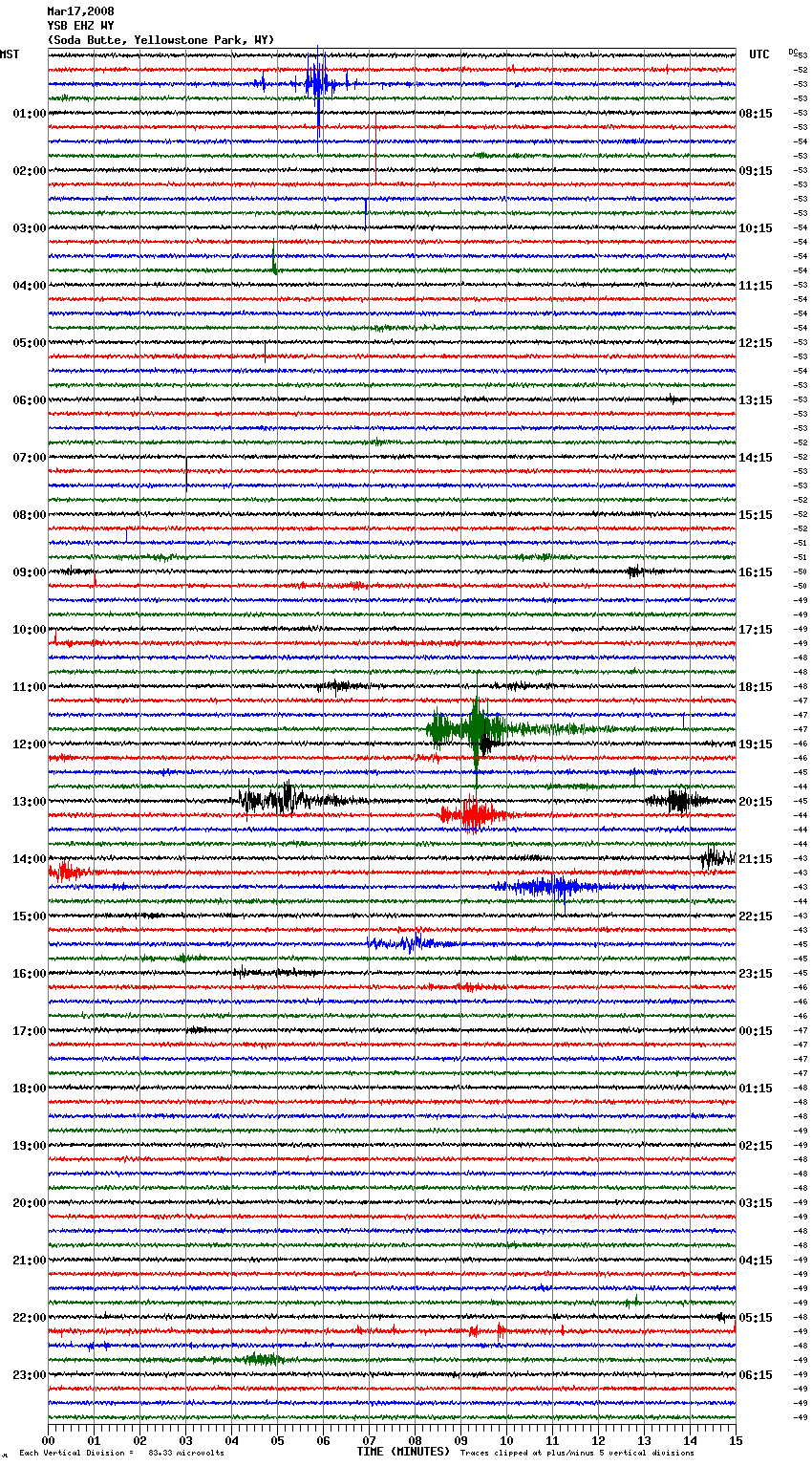Screen dimensions: 812x1466
Task: Click the "Traces clipped at plus/minus 5 vertical divisions" note
Action: [577, 1453]
